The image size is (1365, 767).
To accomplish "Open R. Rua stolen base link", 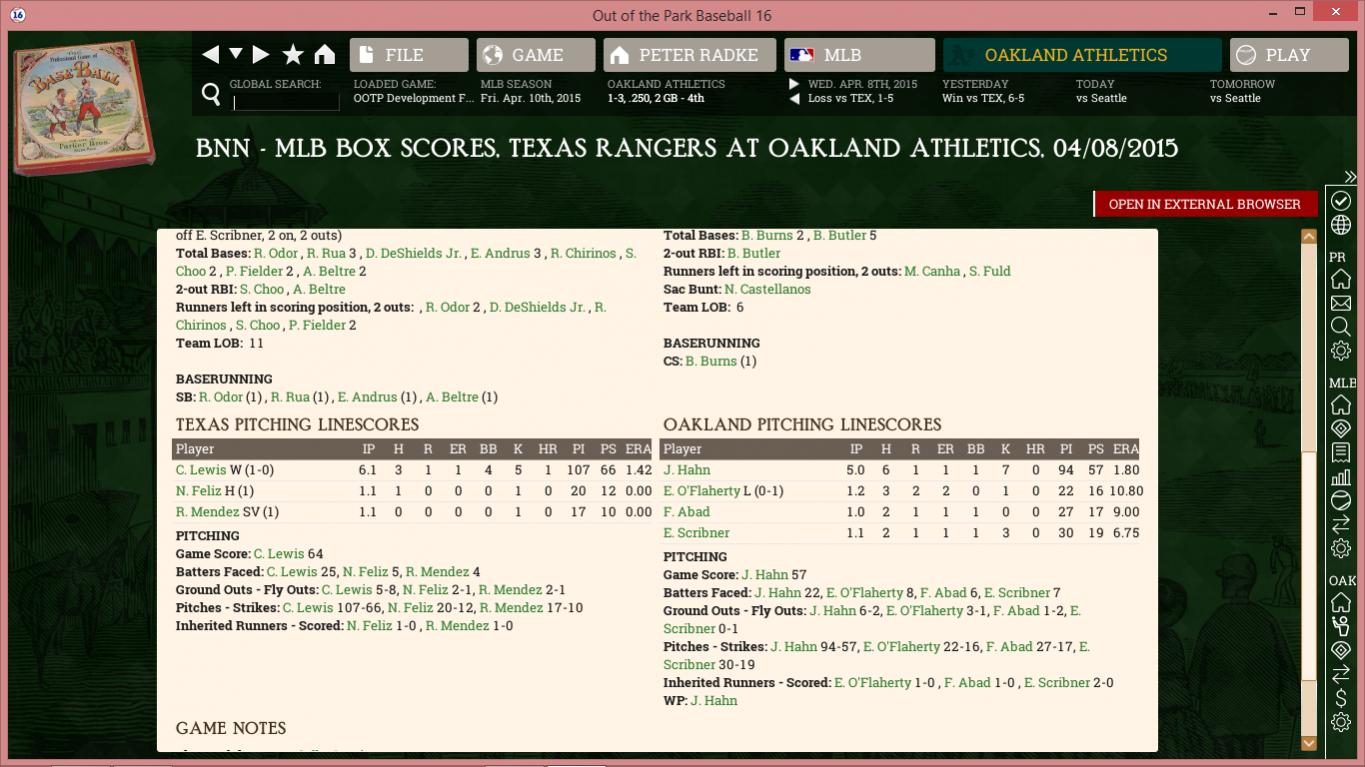I will [x=292, y=397].
